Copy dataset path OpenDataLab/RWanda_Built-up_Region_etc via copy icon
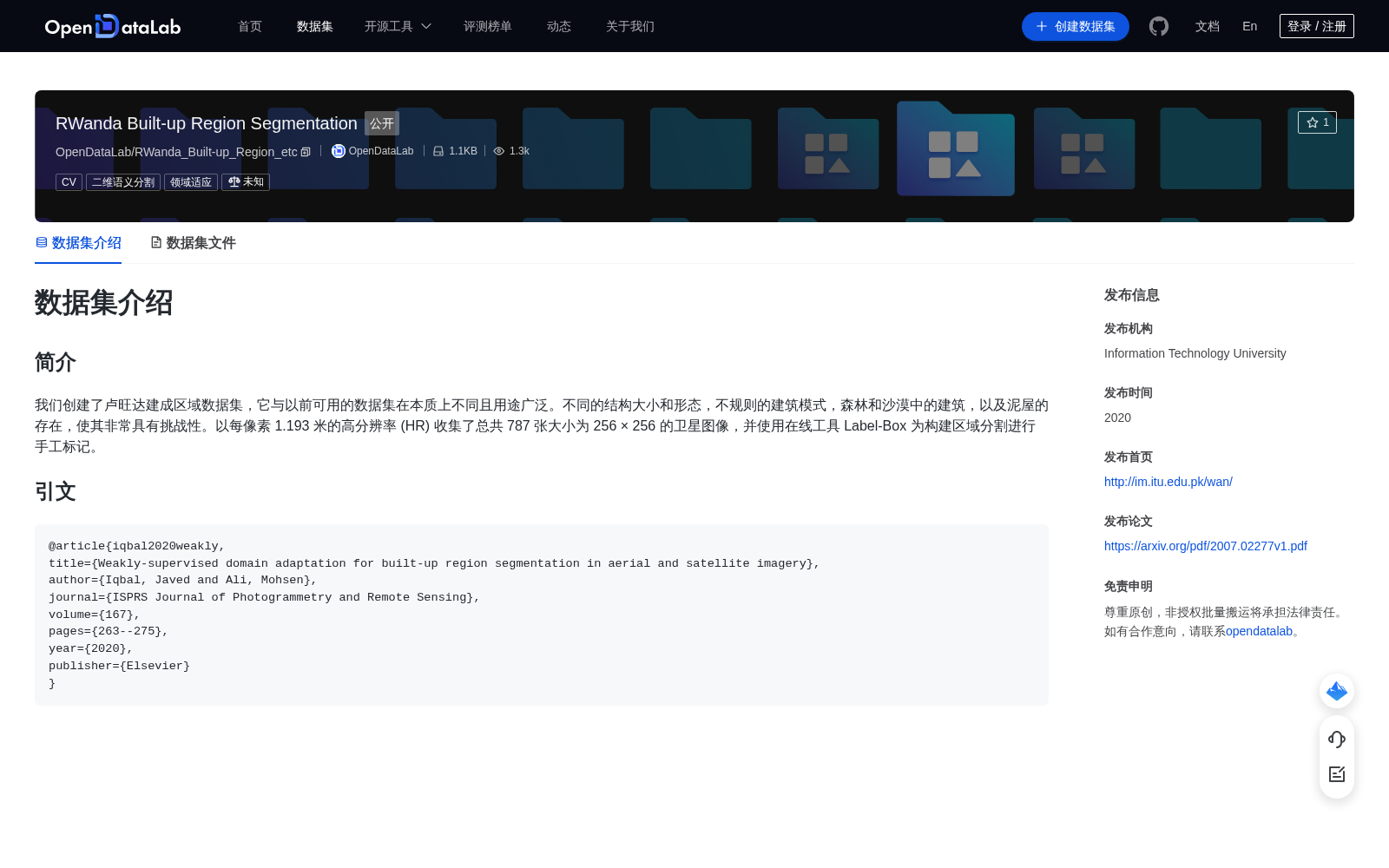 [306, 152]
